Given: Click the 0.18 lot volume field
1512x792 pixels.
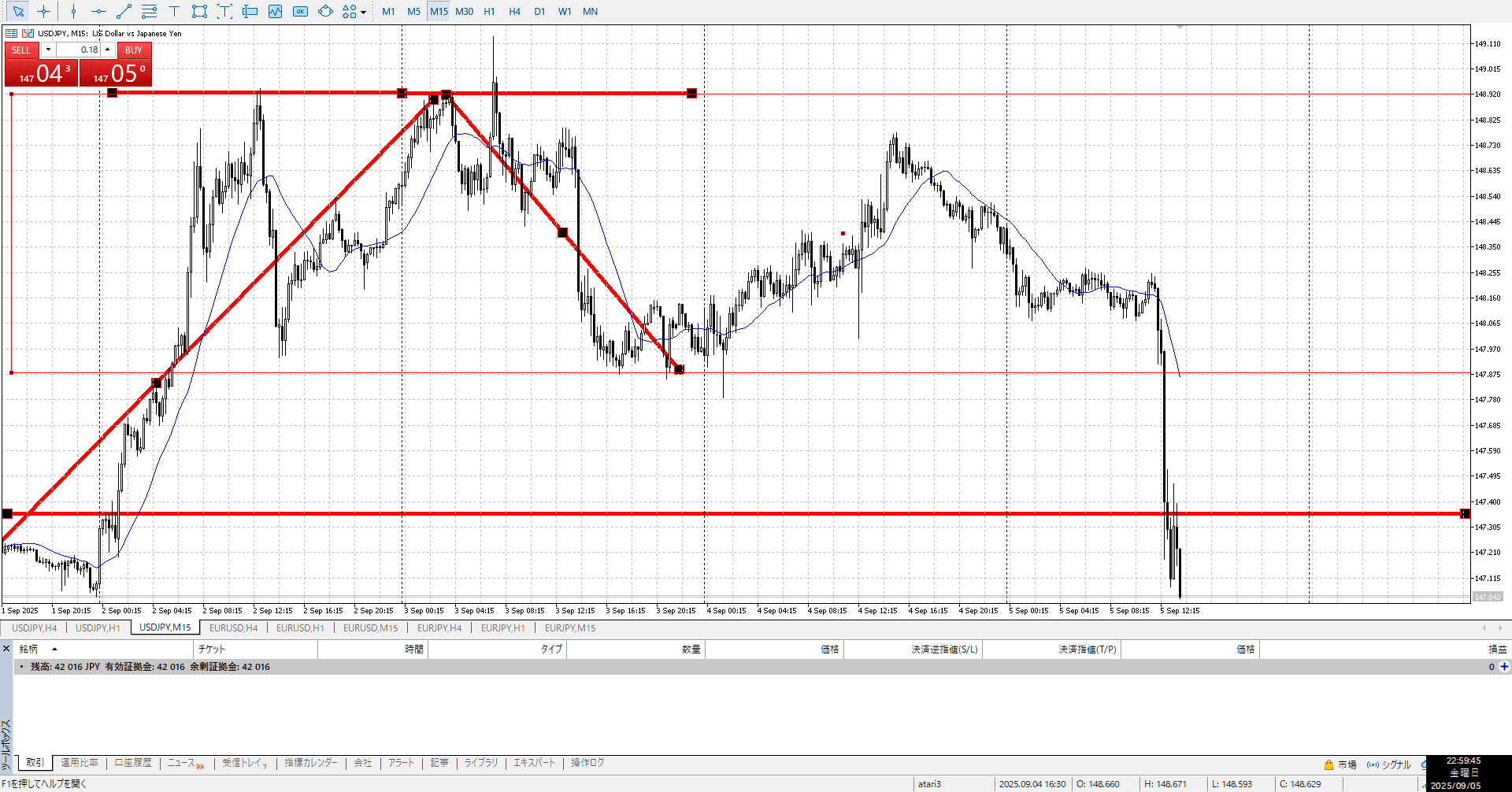Looking at the screenshot, I should click(79, 50).
